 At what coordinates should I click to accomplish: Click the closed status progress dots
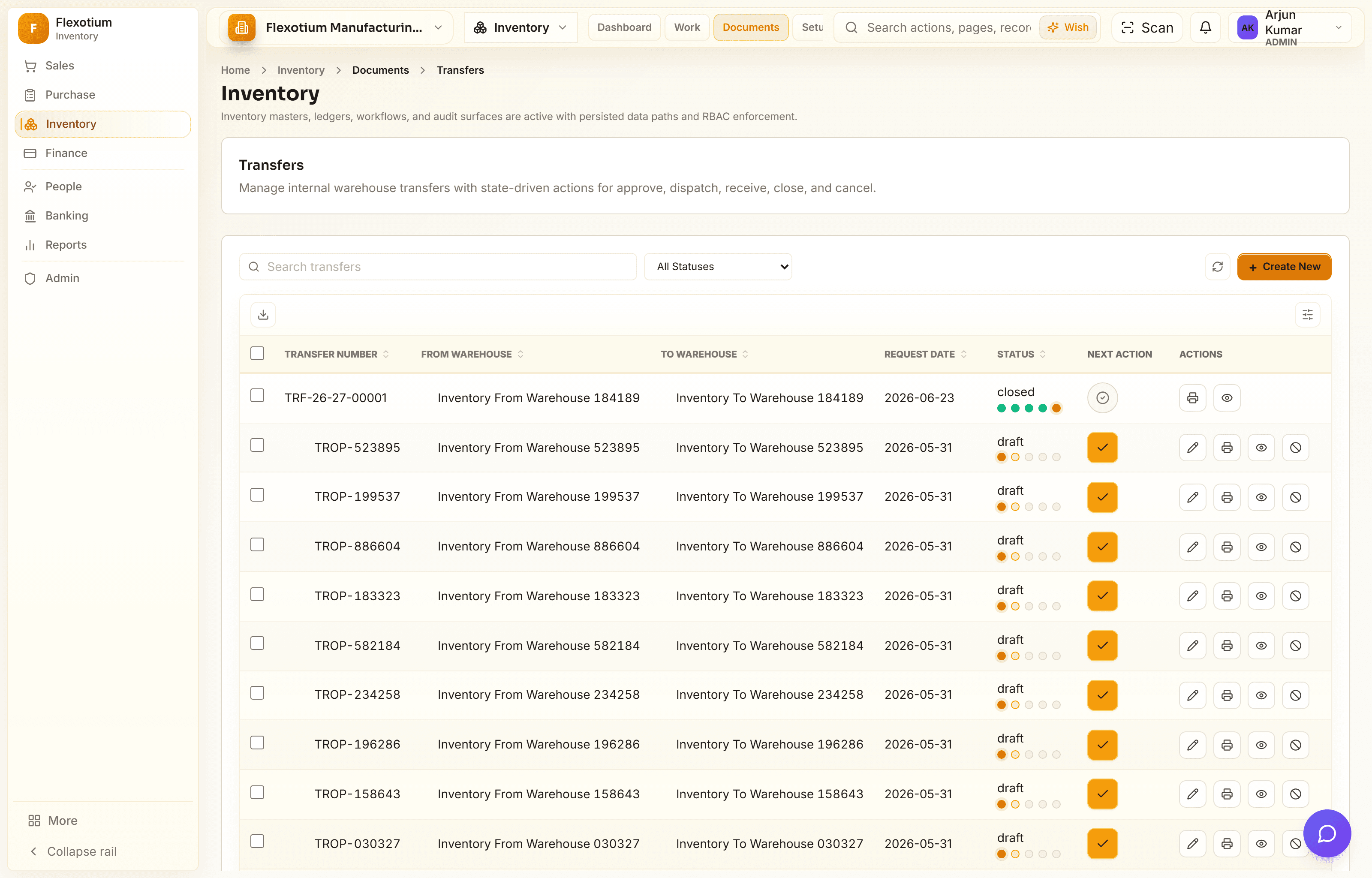point(1028,408)
